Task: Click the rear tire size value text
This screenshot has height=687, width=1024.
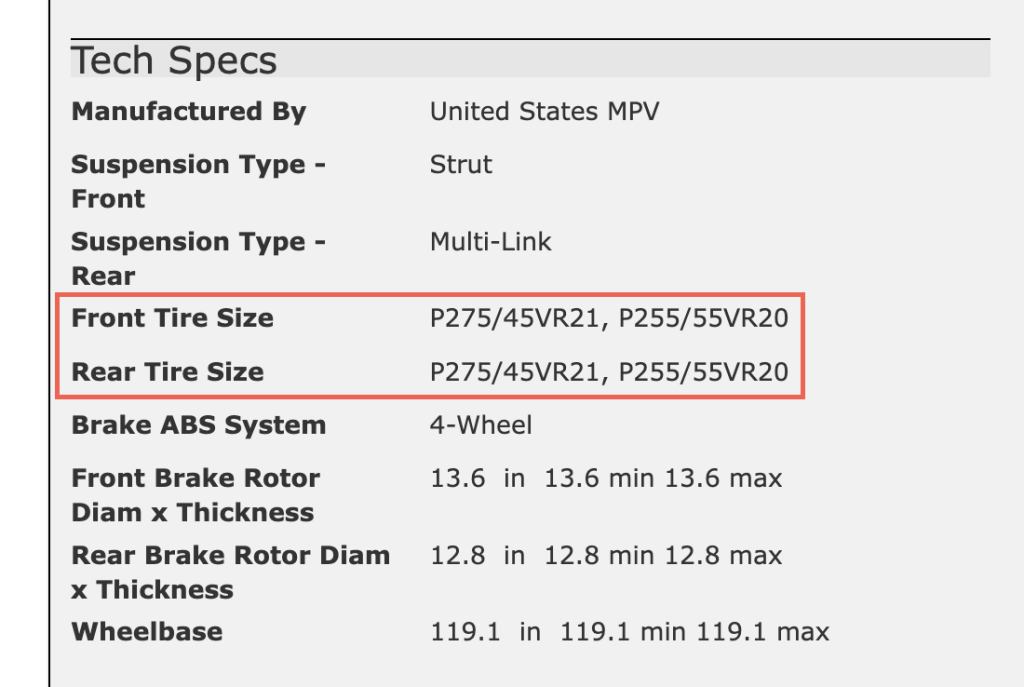Action: 609,372
